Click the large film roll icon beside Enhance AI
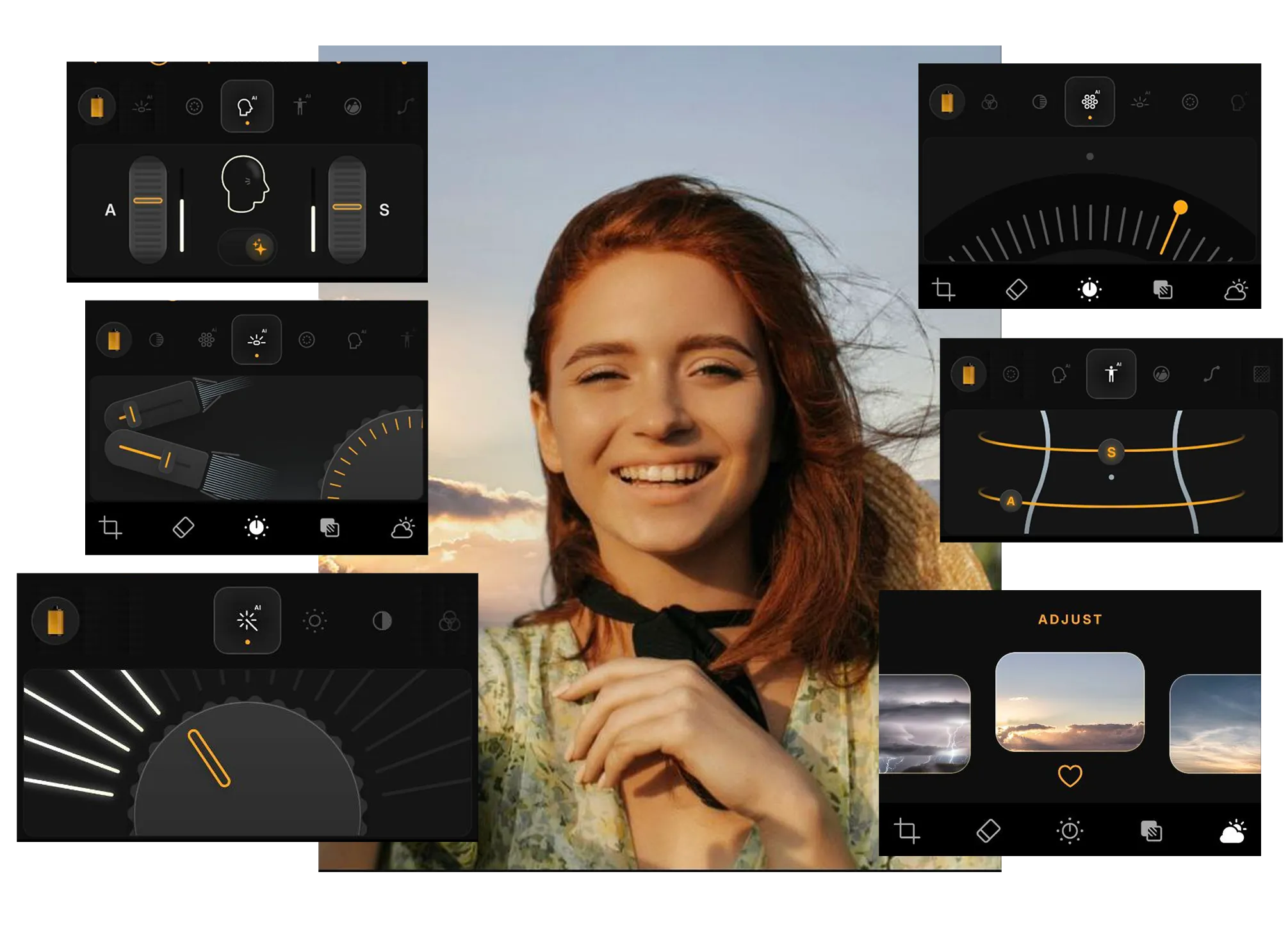 coord(56,620)
